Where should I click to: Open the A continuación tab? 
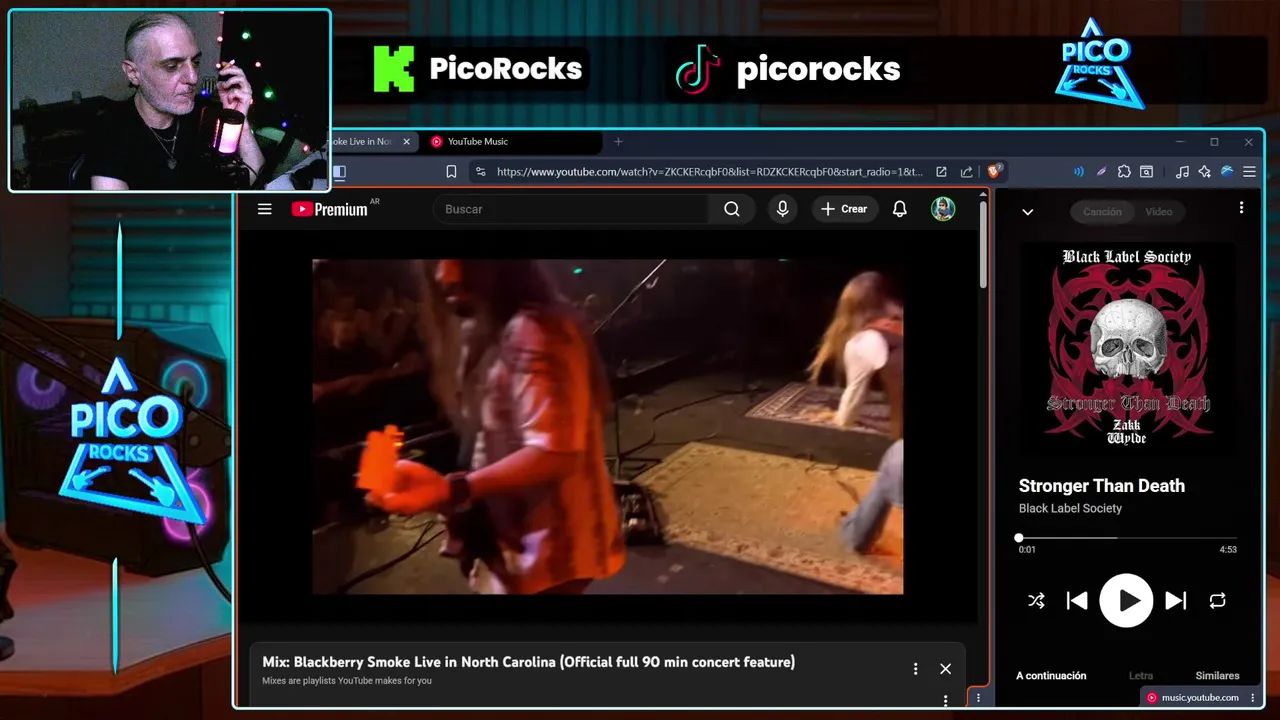[x=1051, y=676]
